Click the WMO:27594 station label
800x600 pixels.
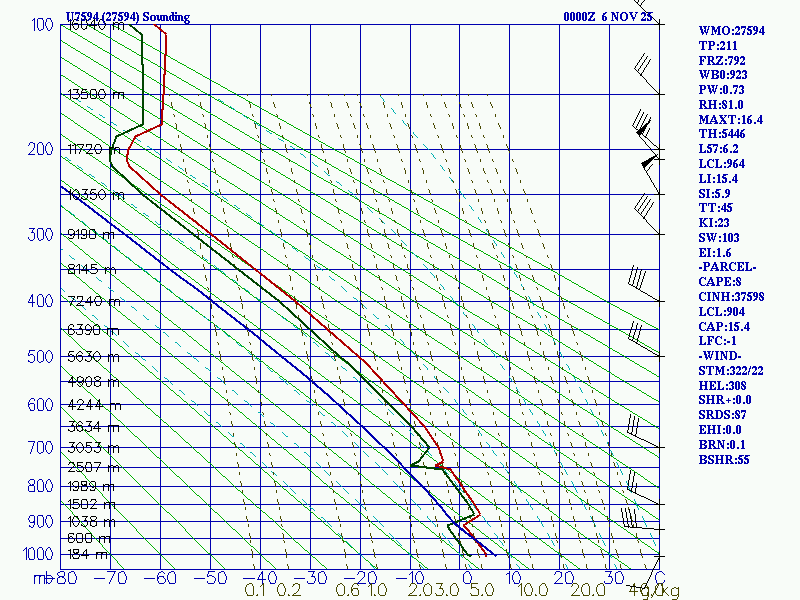click(731, 31)
